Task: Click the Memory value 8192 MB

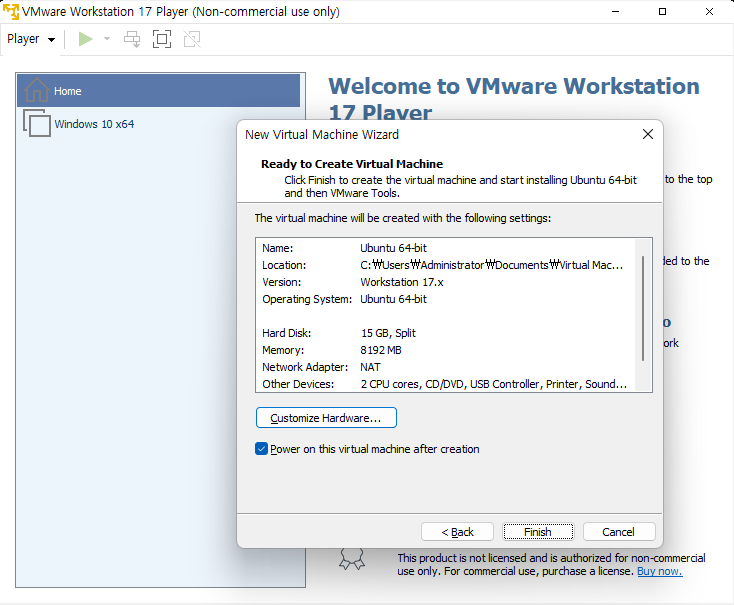Action: 381,350
